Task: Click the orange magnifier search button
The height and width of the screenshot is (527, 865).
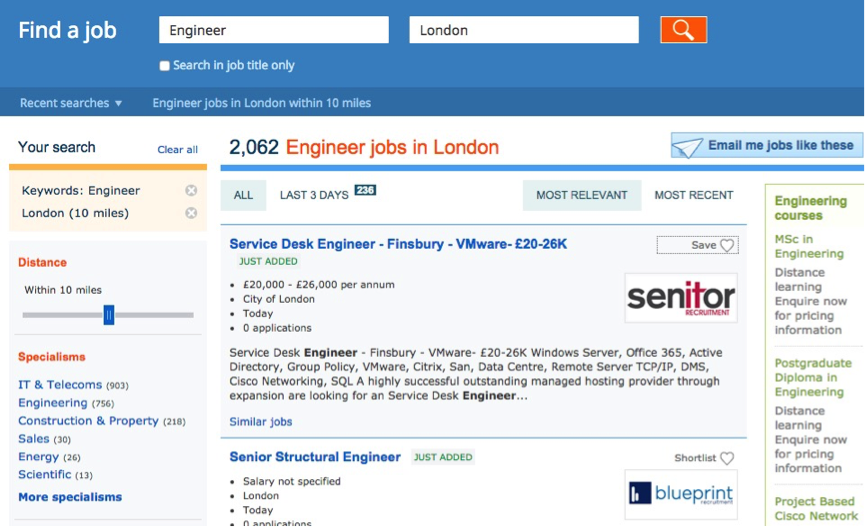Action: pos(684,29)
